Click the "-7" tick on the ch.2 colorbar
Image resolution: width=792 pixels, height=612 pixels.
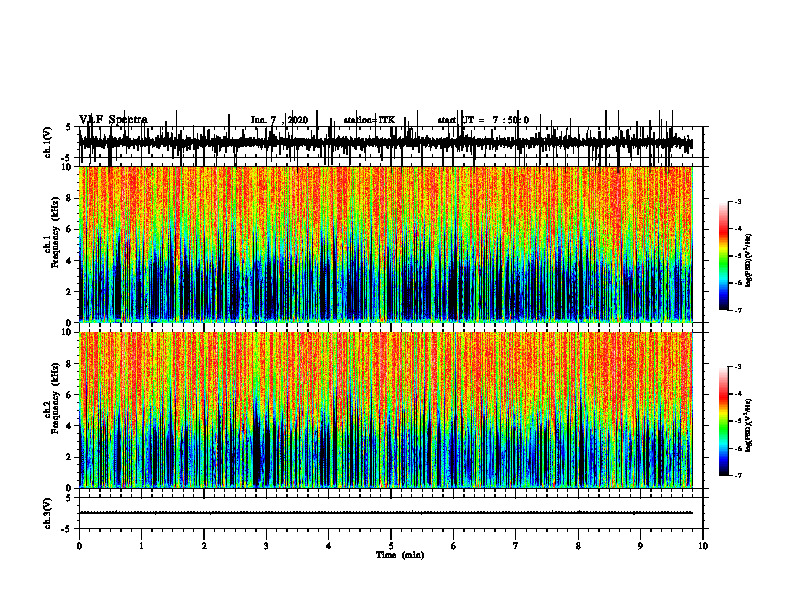pyautogui.click(x=738, y=476)
